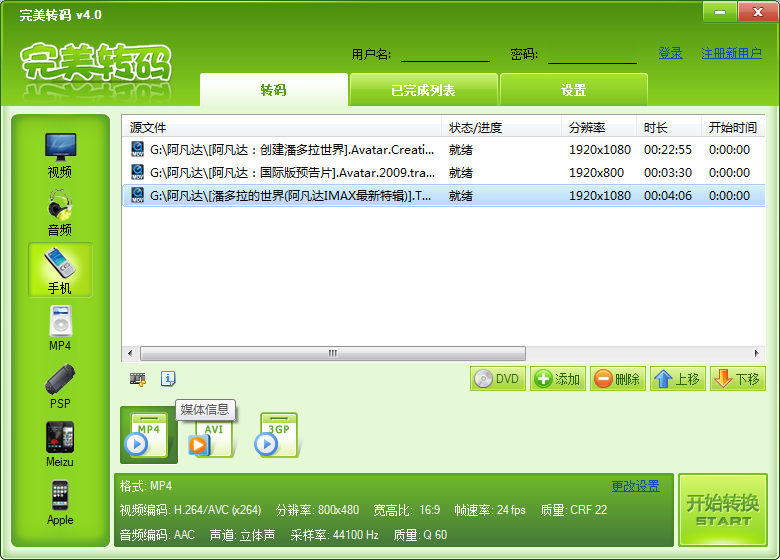Focus the 用户名 username field
Viewport: 780px width, 560px height.
coord(445,54)
